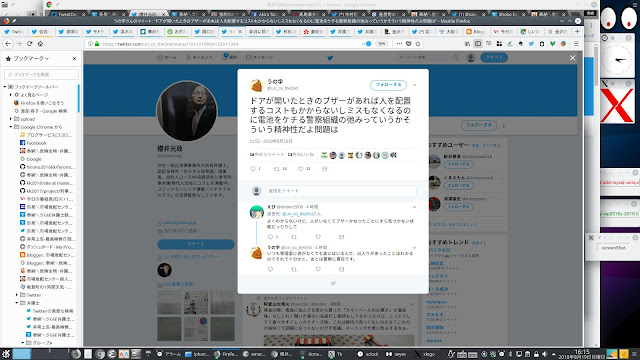The width and height of the screenshot is (640, 360).
Task: Open モーメント in Twitter navigation
Action: (199, 58)
